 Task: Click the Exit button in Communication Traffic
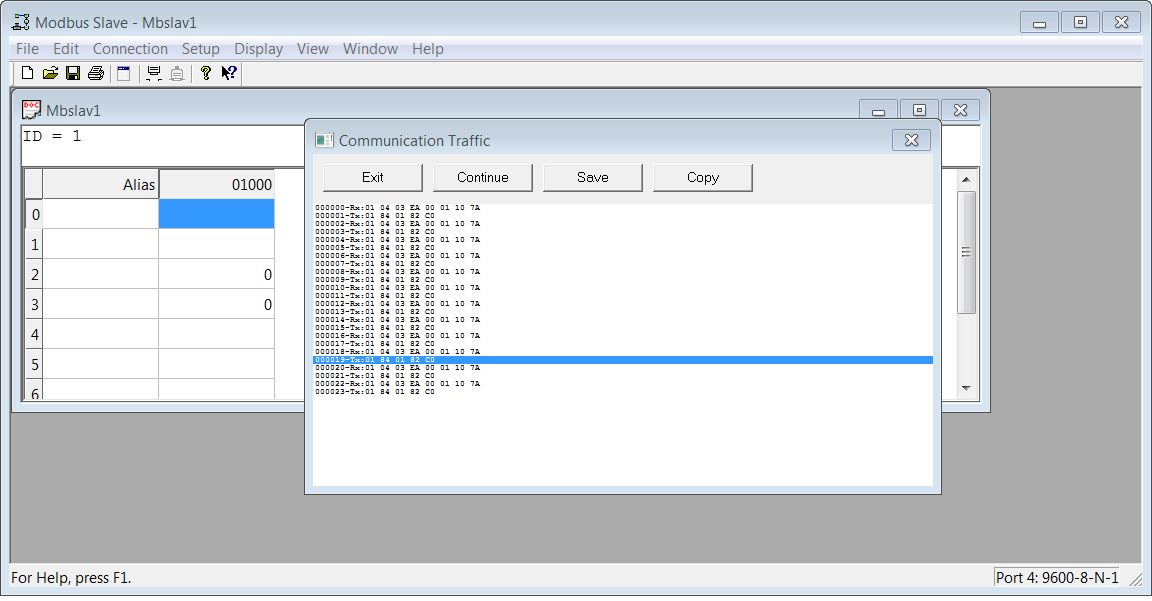(x=372, y=177)
